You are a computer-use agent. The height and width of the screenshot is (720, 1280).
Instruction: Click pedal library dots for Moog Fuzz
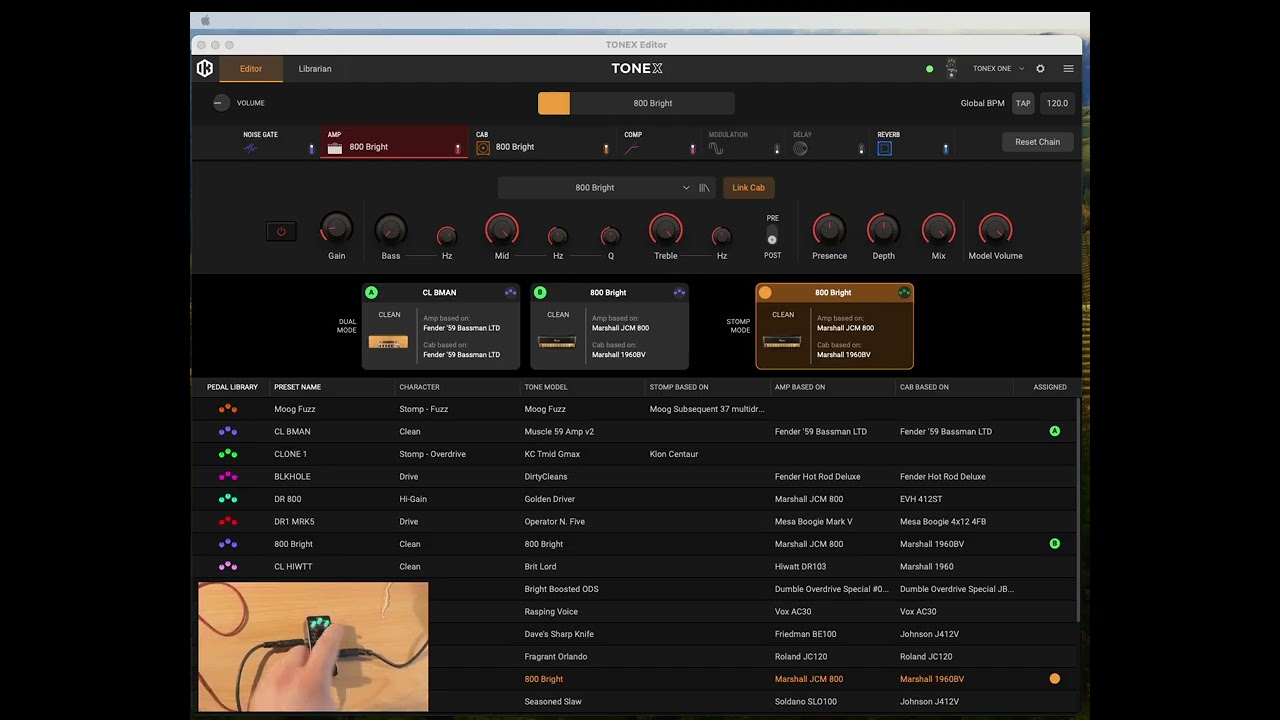228,408
